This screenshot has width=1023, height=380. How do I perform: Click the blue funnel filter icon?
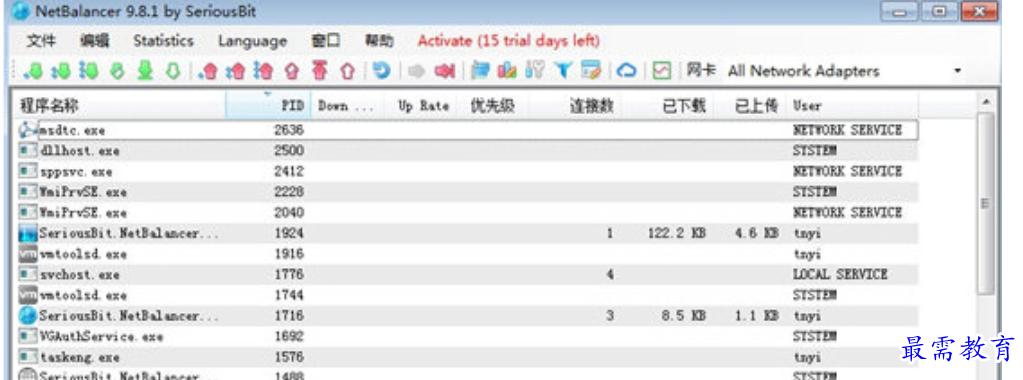(x=563, y=71)
